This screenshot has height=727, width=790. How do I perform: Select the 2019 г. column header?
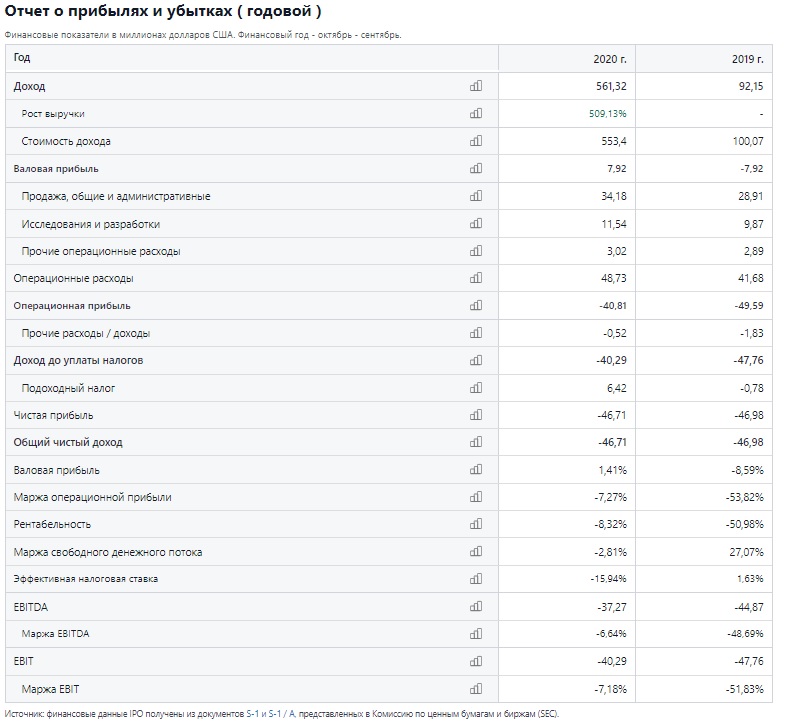(x=704, y=58)
